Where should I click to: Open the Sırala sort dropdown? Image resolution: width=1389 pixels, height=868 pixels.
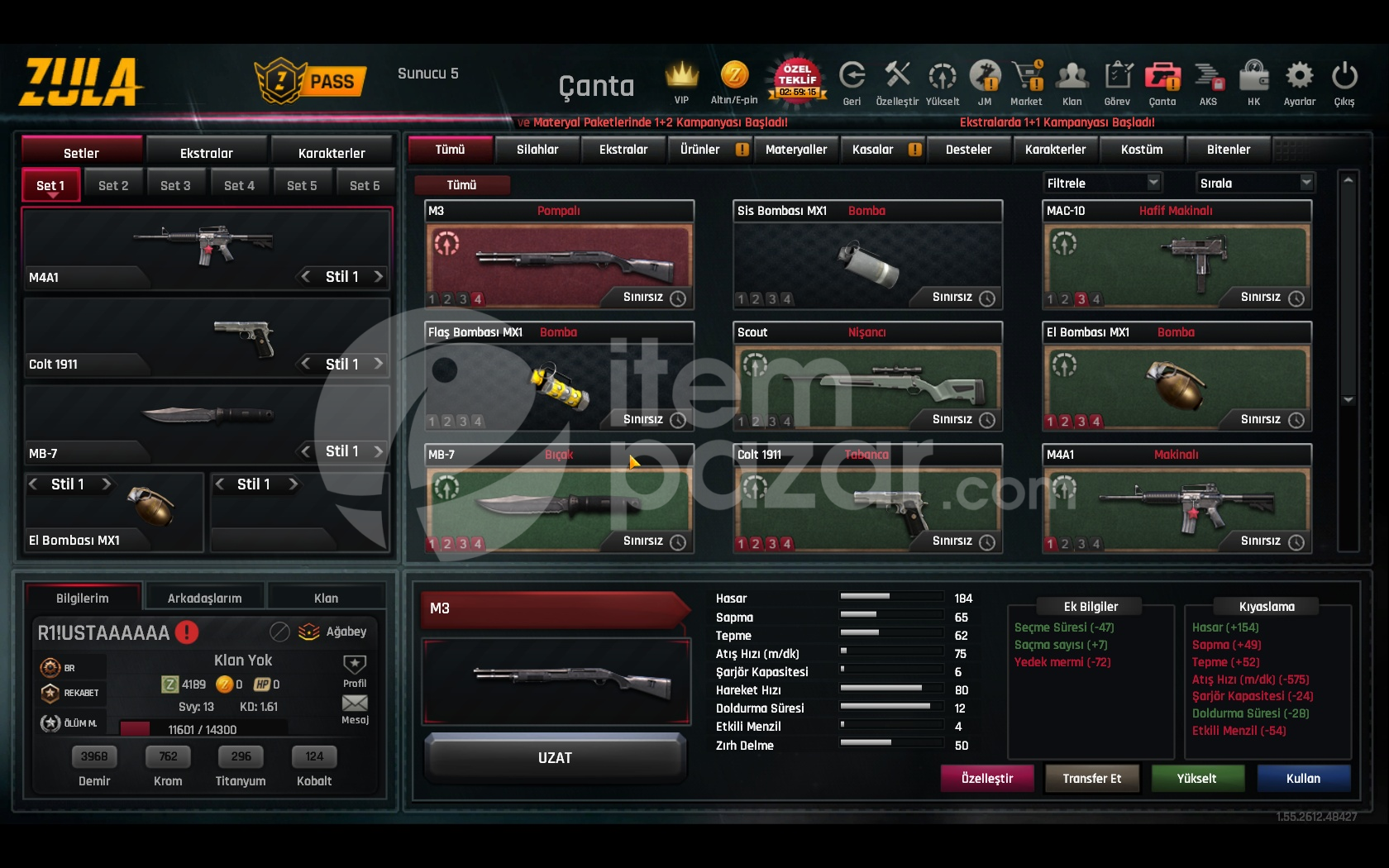tap(1255, 183)
